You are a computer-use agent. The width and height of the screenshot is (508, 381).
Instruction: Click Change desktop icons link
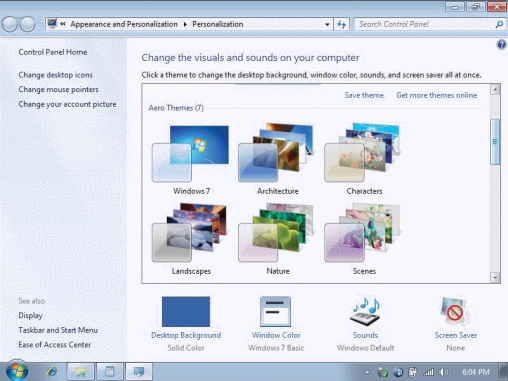pyautogui.click(x=56, y=75)
